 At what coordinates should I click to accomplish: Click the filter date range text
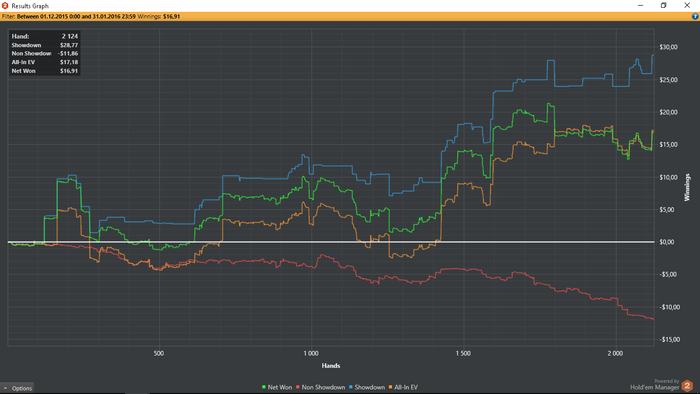(76, 17)
